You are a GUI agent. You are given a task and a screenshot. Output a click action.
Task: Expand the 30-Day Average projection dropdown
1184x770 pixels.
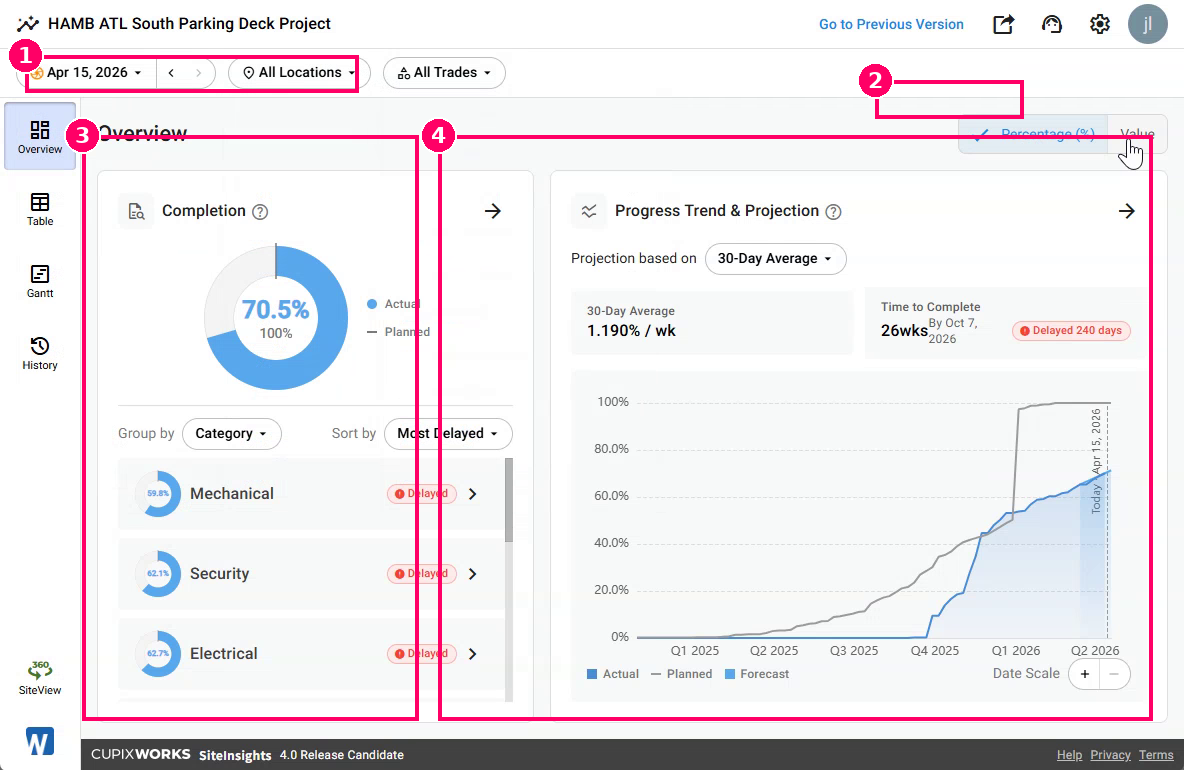coord(775,259)
